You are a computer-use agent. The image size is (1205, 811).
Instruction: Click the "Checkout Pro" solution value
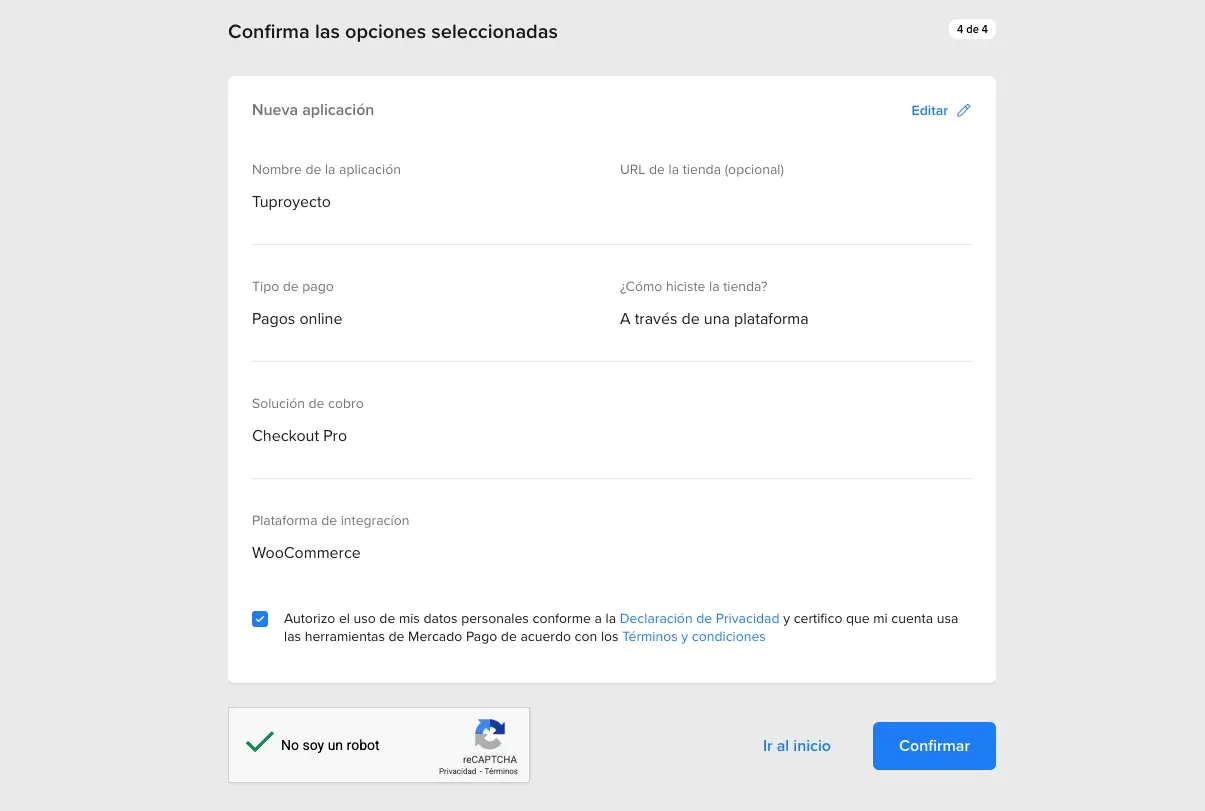point(299,436)
